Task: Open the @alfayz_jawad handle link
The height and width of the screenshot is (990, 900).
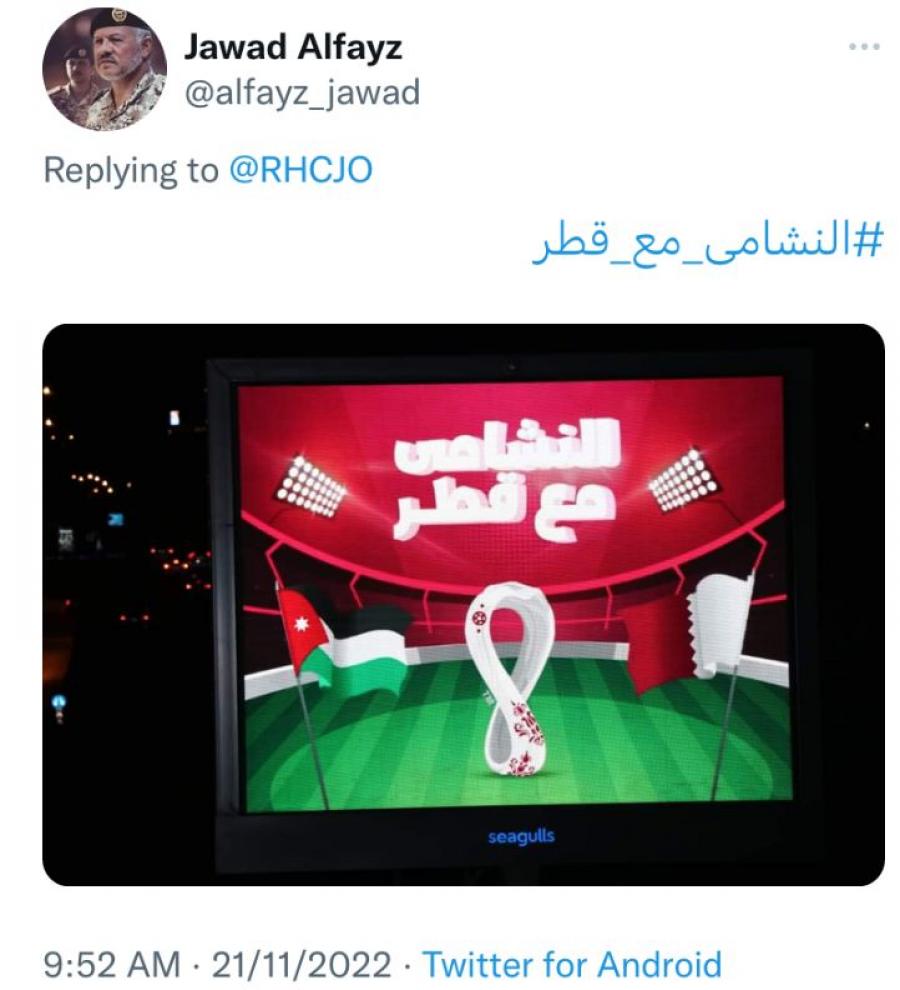Action: click(302, 93)
